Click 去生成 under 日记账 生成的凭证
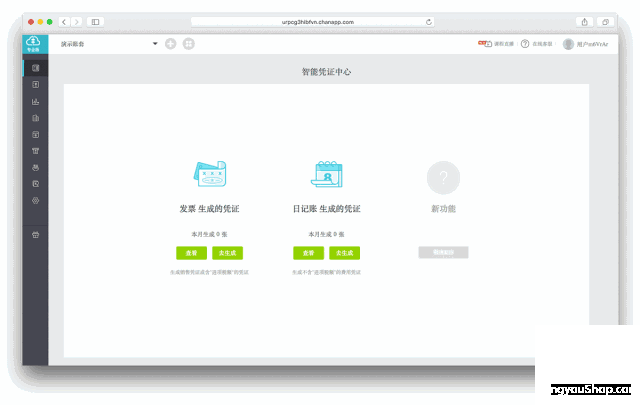This screenshot has height=405, width=640. point(344,253)
